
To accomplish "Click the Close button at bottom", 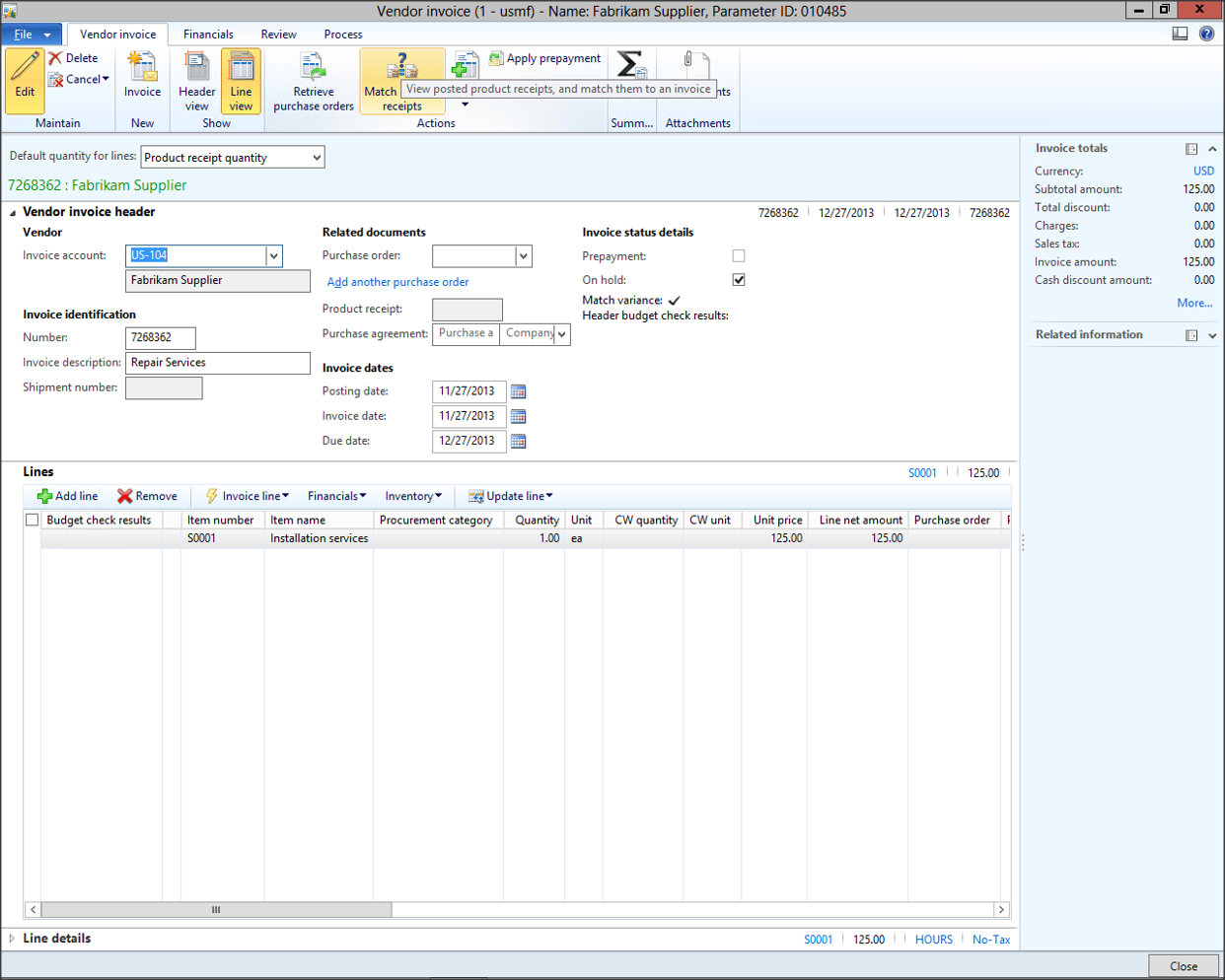I will (x=1183, y=966).
